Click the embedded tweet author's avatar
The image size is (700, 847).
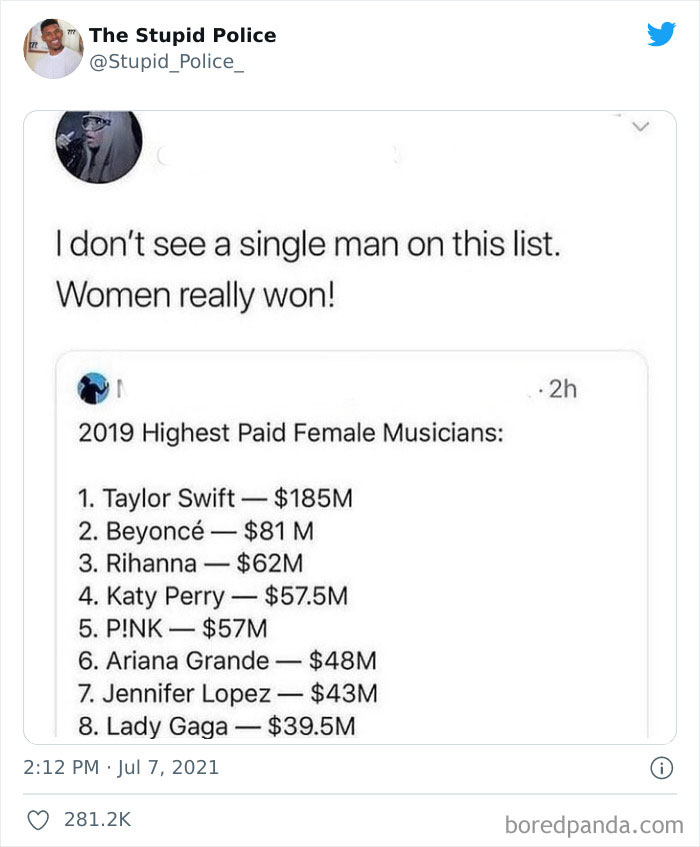click(93, 388)
